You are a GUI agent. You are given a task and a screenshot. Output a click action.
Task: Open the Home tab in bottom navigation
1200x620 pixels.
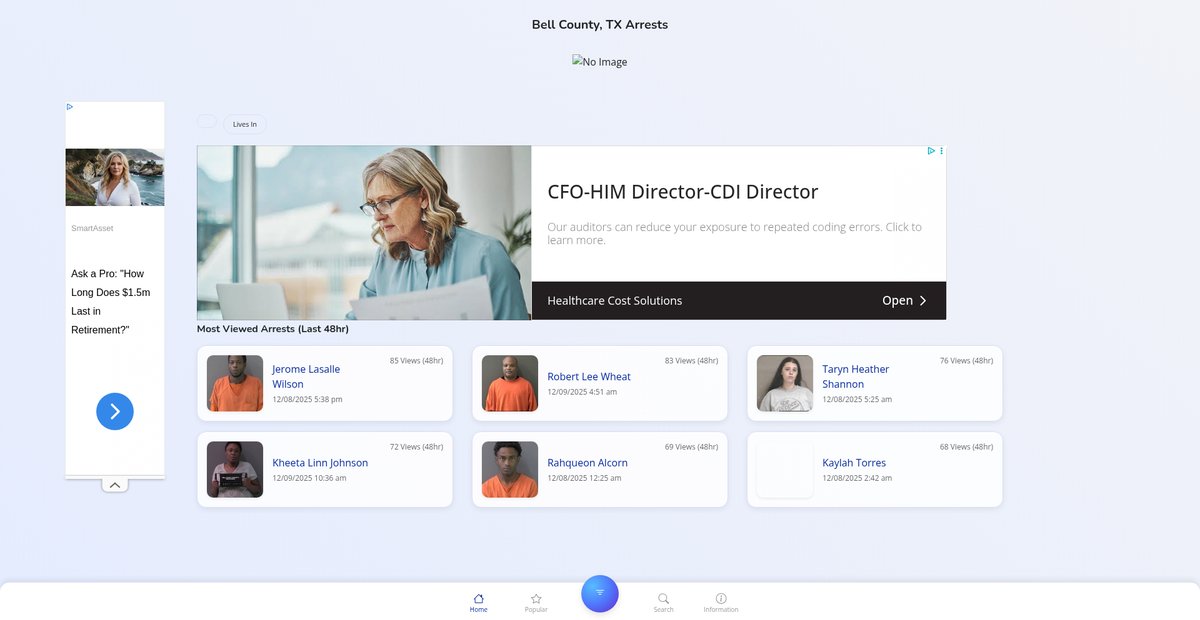pyautogui.click(x=478, y=602)
